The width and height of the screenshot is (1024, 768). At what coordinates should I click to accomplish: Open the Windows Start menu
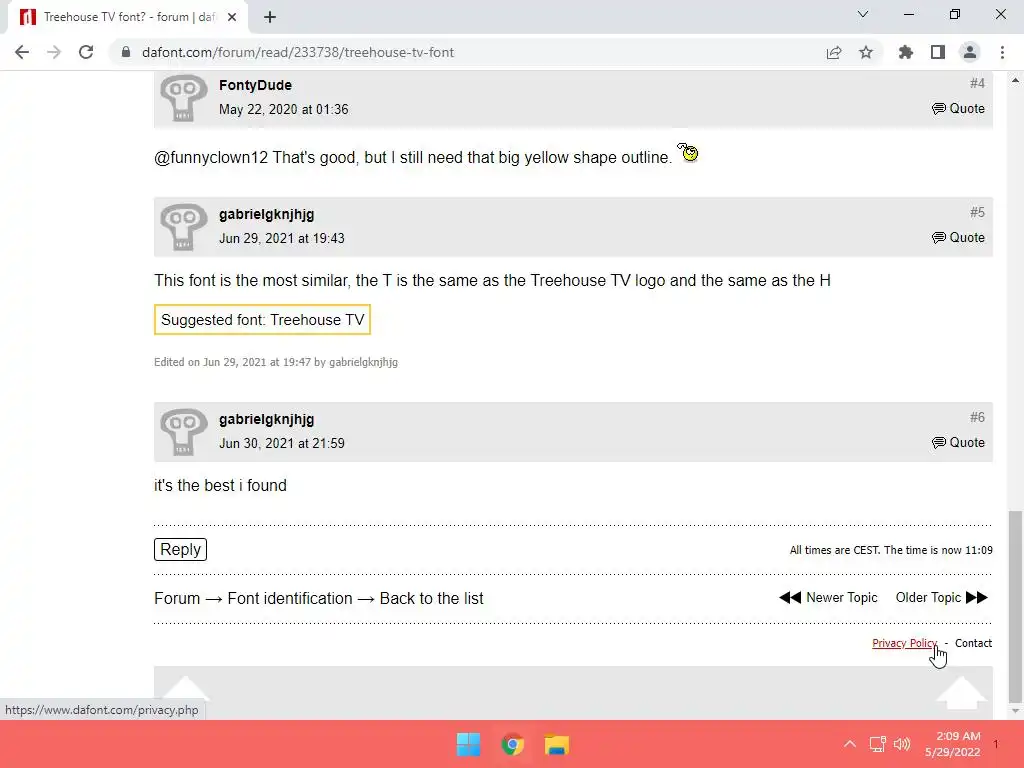pos(468,744)
